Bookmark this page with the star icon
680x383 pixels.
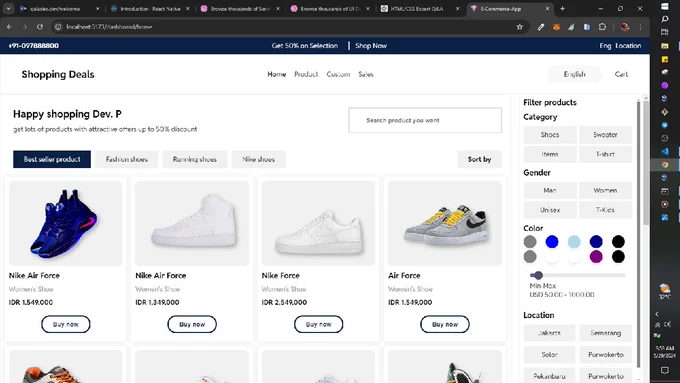click(x=520, y=27)
